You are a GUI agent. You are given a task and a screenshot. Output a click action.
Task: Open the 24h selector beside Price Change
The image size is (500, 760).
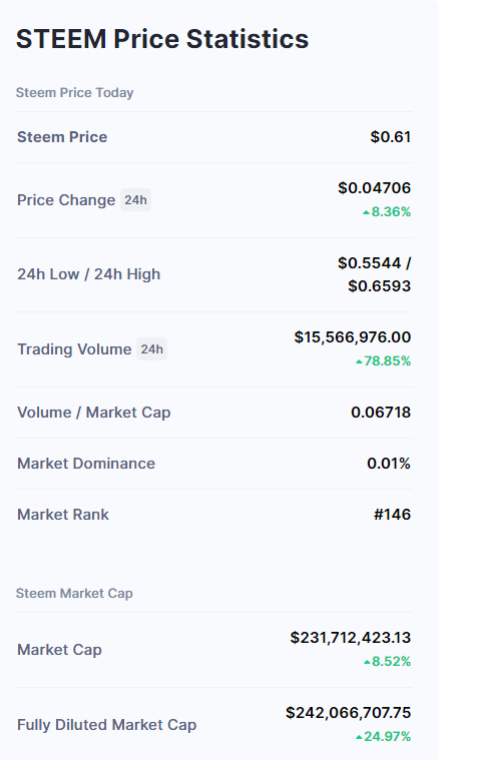[136, 200]
